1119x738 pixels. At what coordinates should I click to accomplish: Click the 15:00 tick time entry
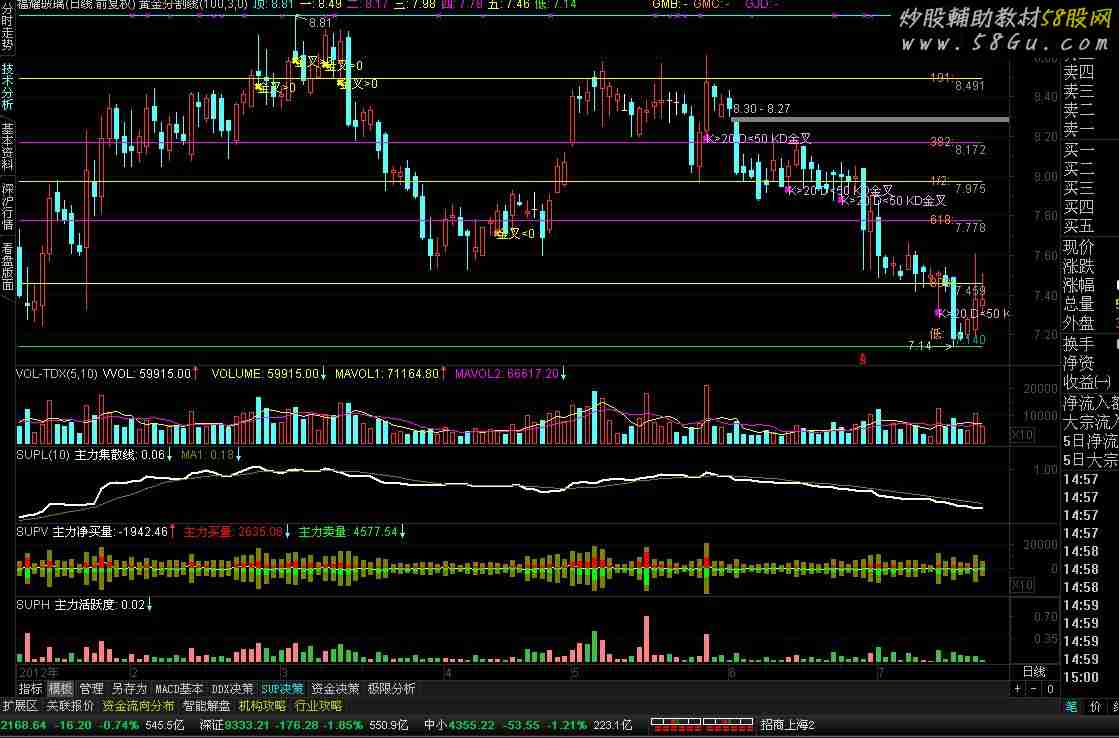pos(1080,677)
